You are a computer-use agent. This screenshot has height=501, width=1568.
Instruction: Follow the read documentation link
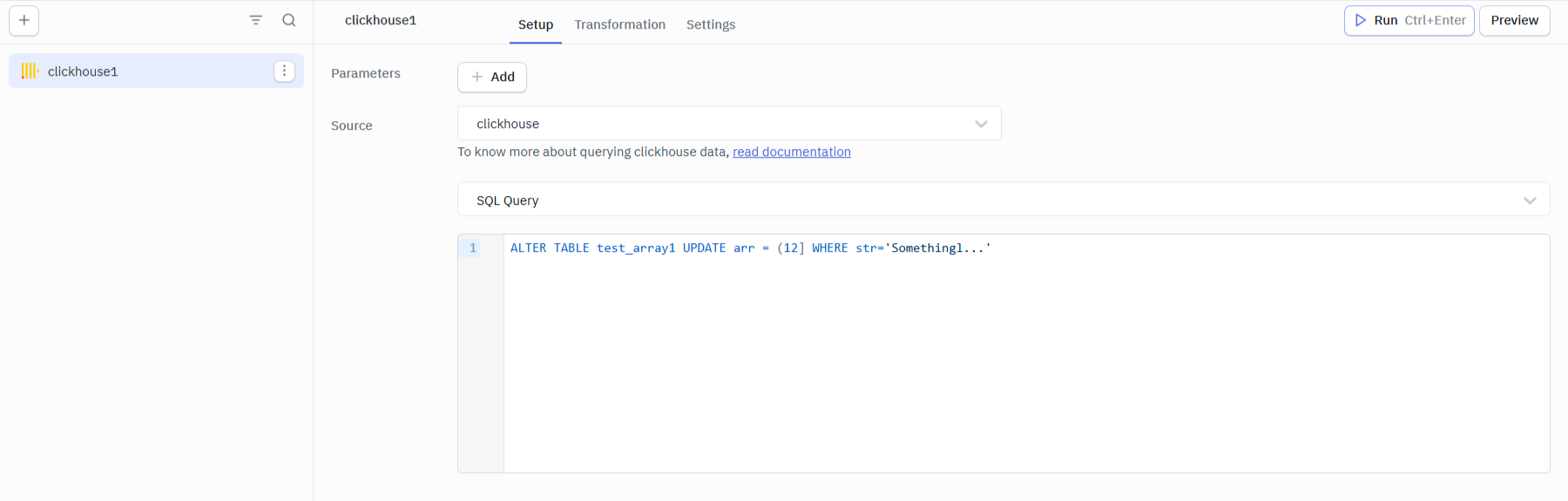[791, 152]
